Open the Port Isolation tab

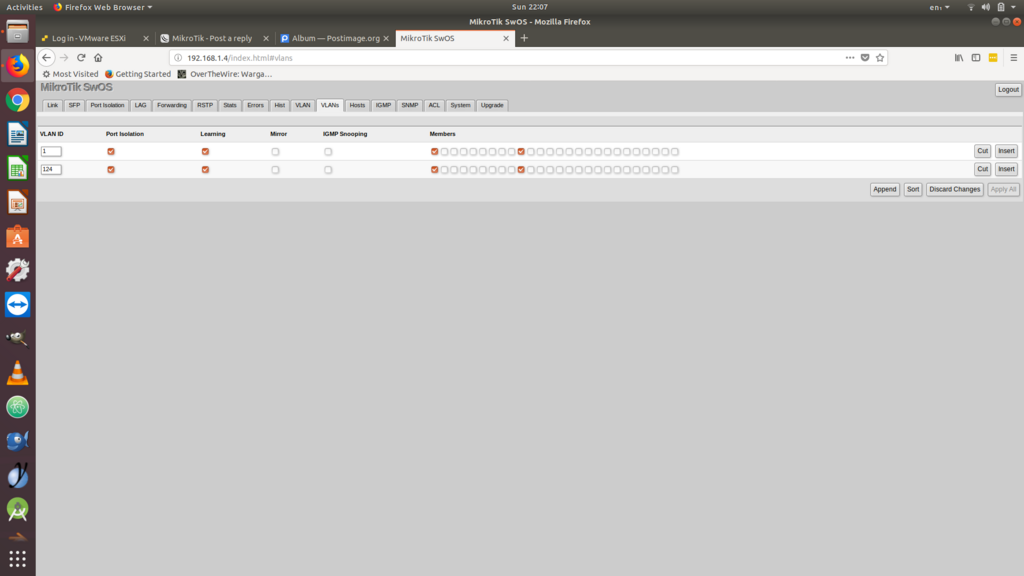pyautogui.click(x=107, y=105)
